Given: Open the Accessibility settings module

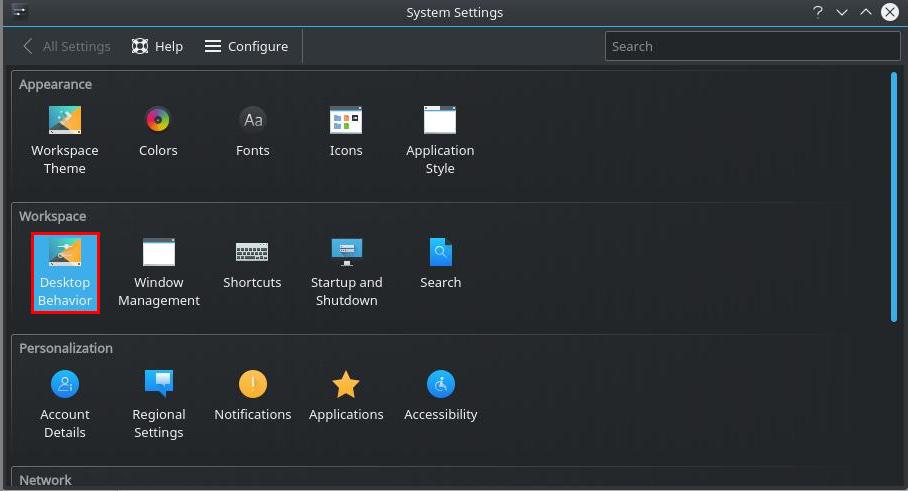Looking at the screenshot, I should click(441, 396).
